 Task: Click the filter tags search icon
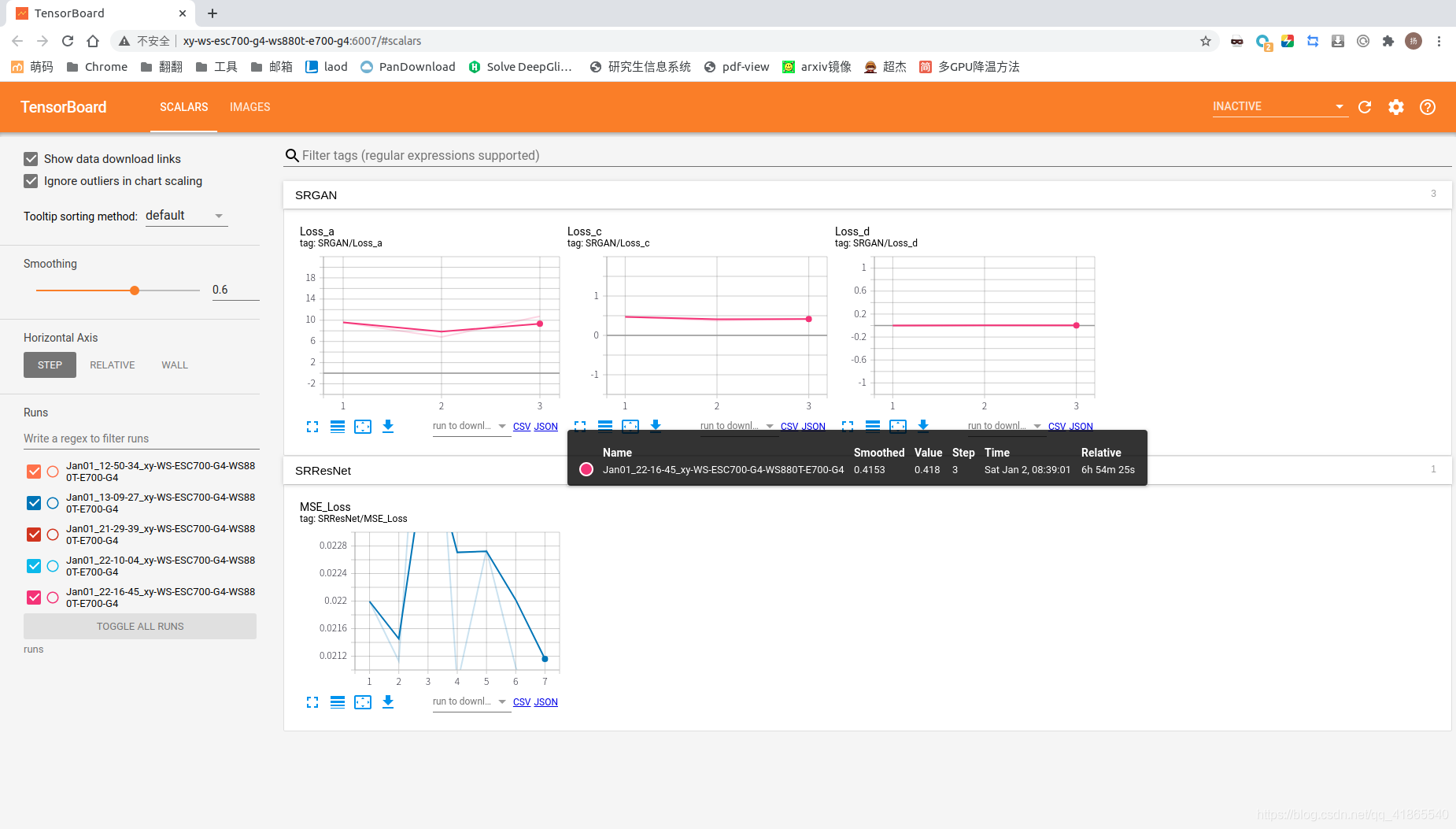292,155
